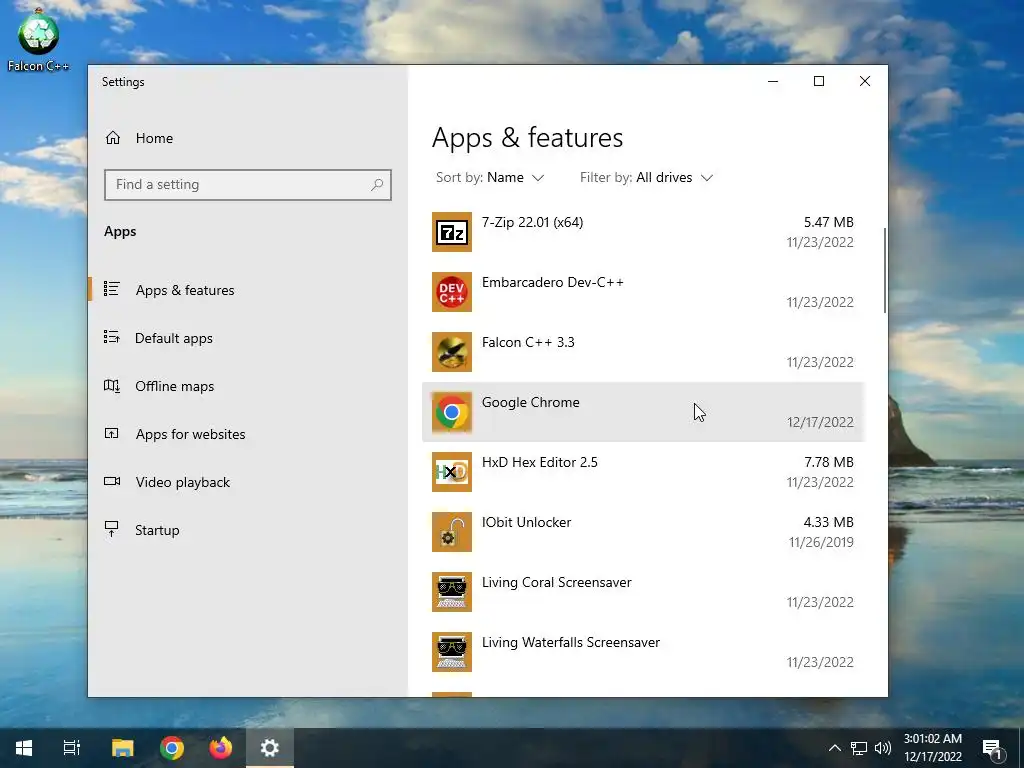Click the search magnifier icon
This screenshot has width=1024, height=768.
click(377, 185)
